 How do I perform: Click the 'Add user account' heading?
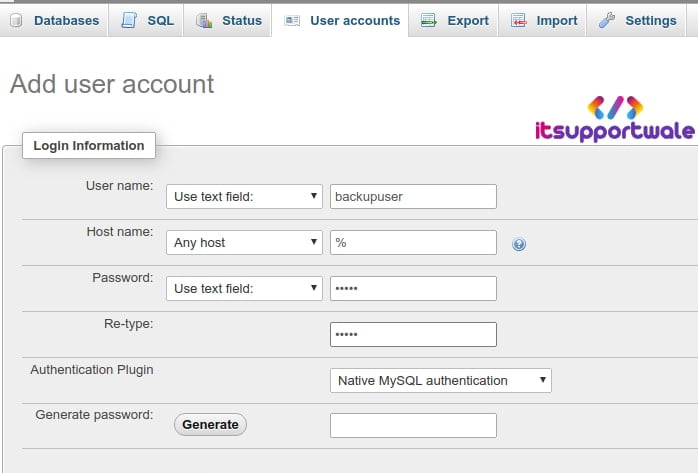point(112,84)
